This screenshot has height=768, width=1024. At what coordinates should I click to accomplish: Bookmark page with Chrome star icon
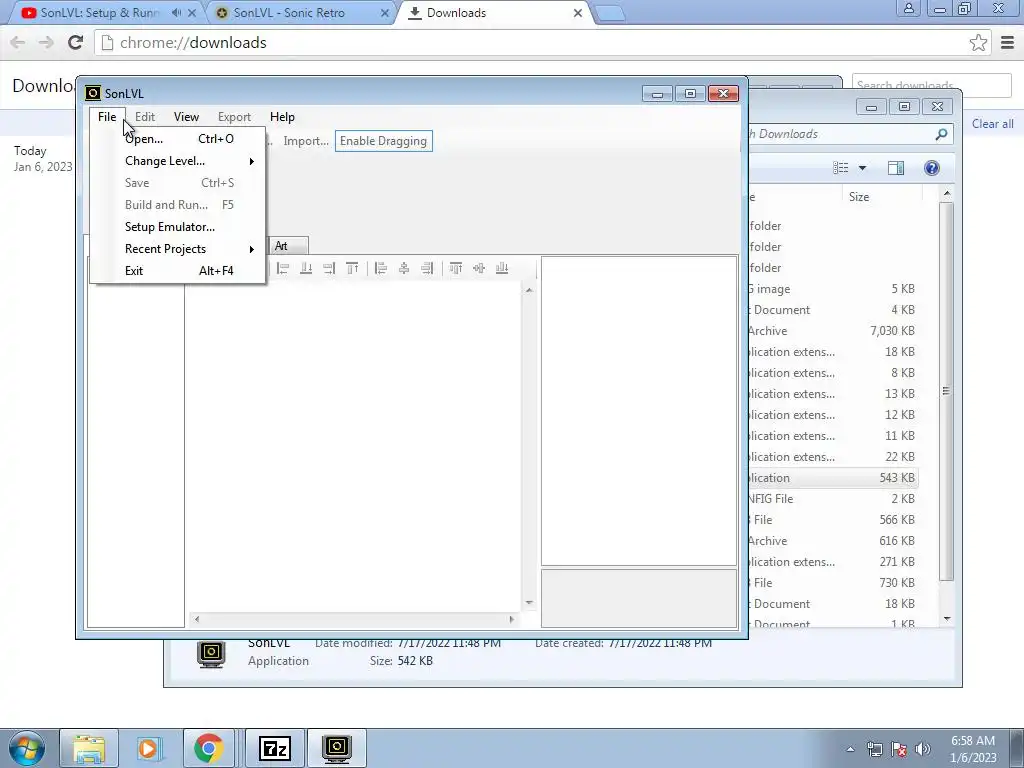click(978, 43)
